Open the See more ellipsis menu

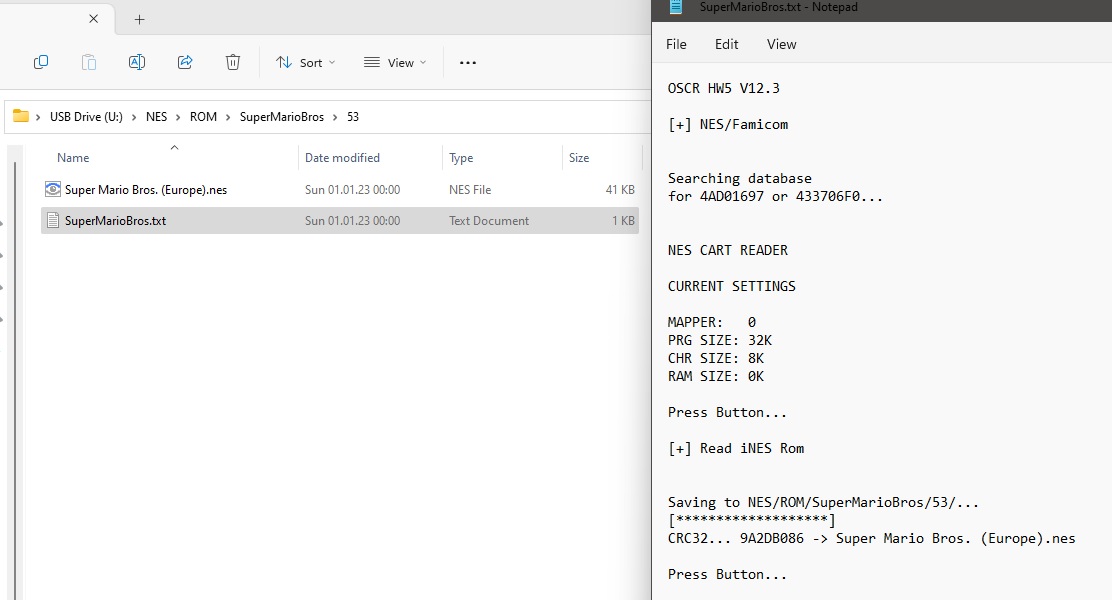point(467,62)
